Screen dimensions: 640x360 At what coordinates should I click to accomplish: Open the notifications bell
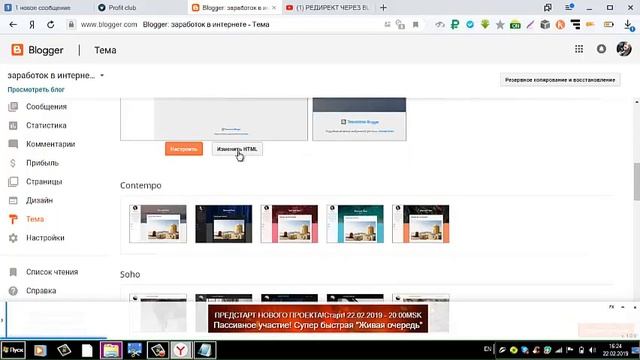click(601, 49)
